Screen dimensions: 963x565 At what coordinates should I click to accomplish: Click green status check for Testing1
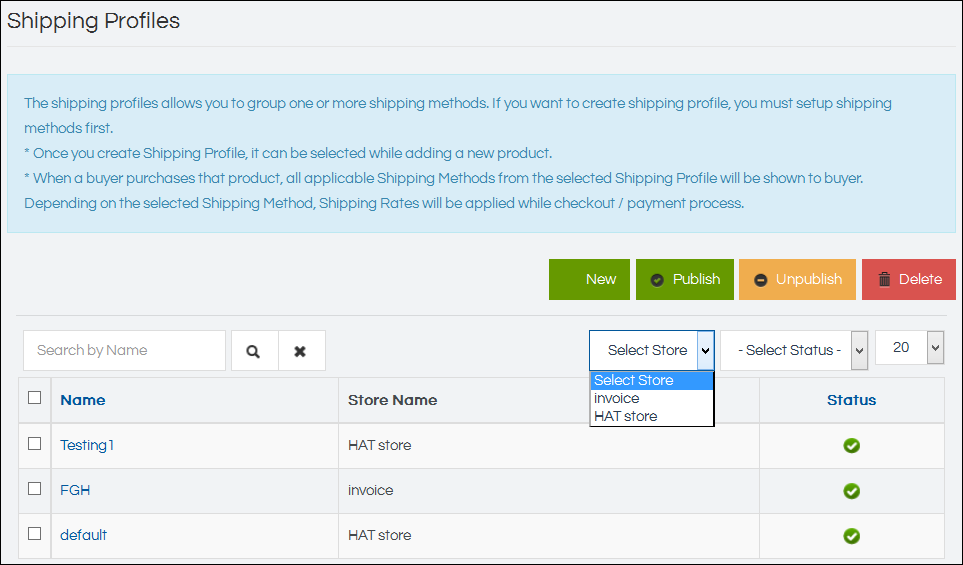[x=851, y=445]
